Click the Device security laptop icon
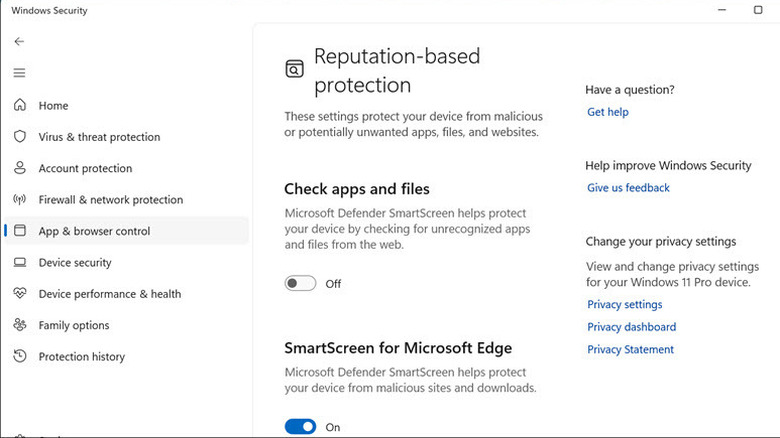Viewport: 780px width, 438px height. point(19,262)
